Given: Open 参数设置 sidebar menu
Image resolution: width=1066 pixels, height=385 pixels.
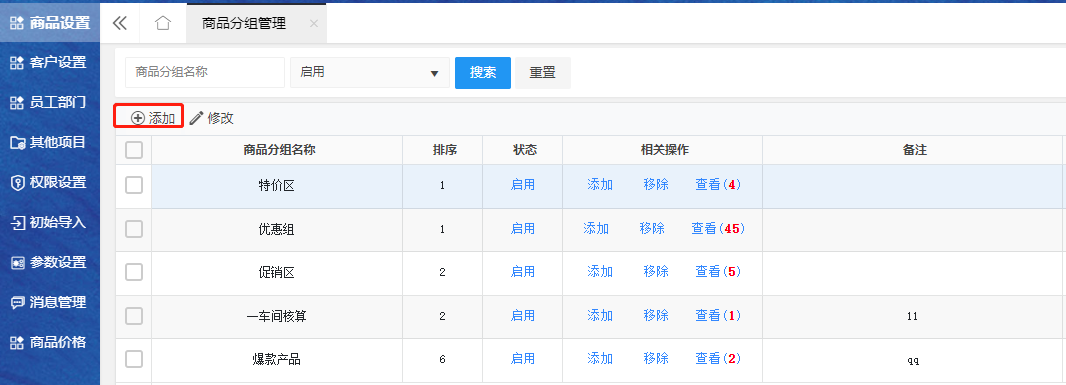Looking at the screenshot, I should (x=50, y=262).
